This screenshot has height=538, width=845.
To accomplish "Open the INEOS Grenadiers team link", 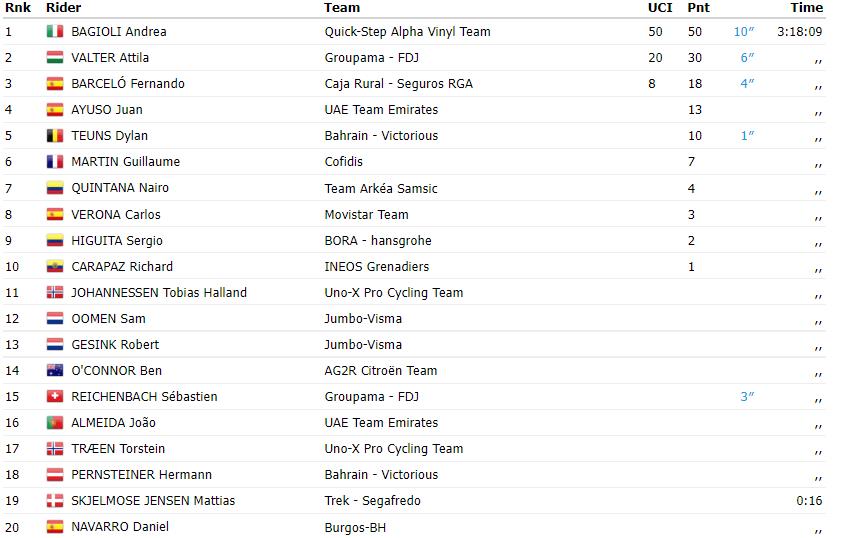I will click(377, 266).
